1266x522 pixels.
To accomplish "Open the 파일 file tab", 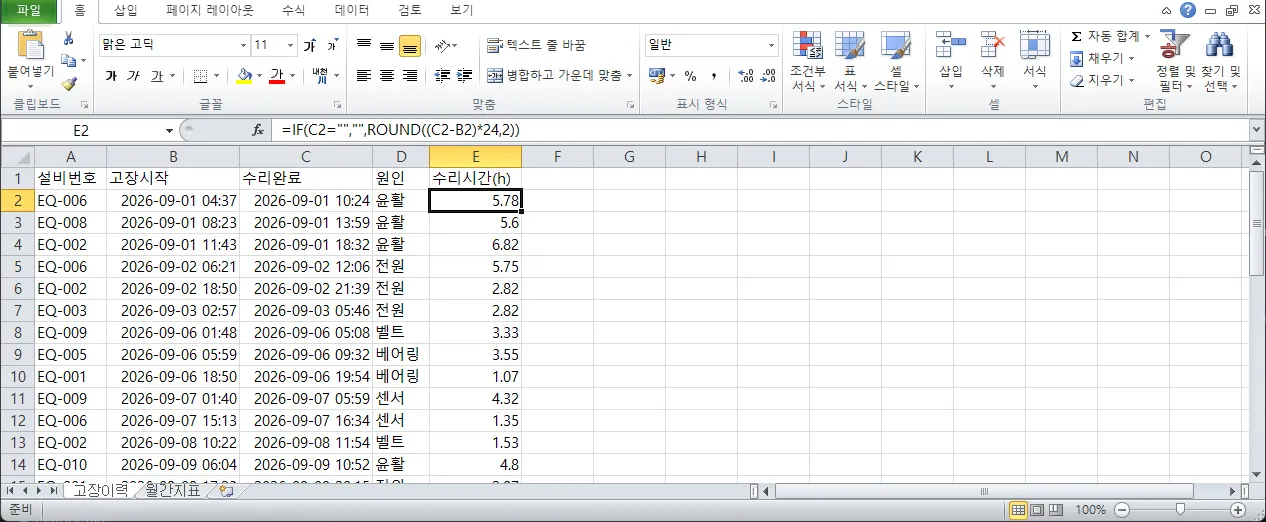I will (29, 11).
